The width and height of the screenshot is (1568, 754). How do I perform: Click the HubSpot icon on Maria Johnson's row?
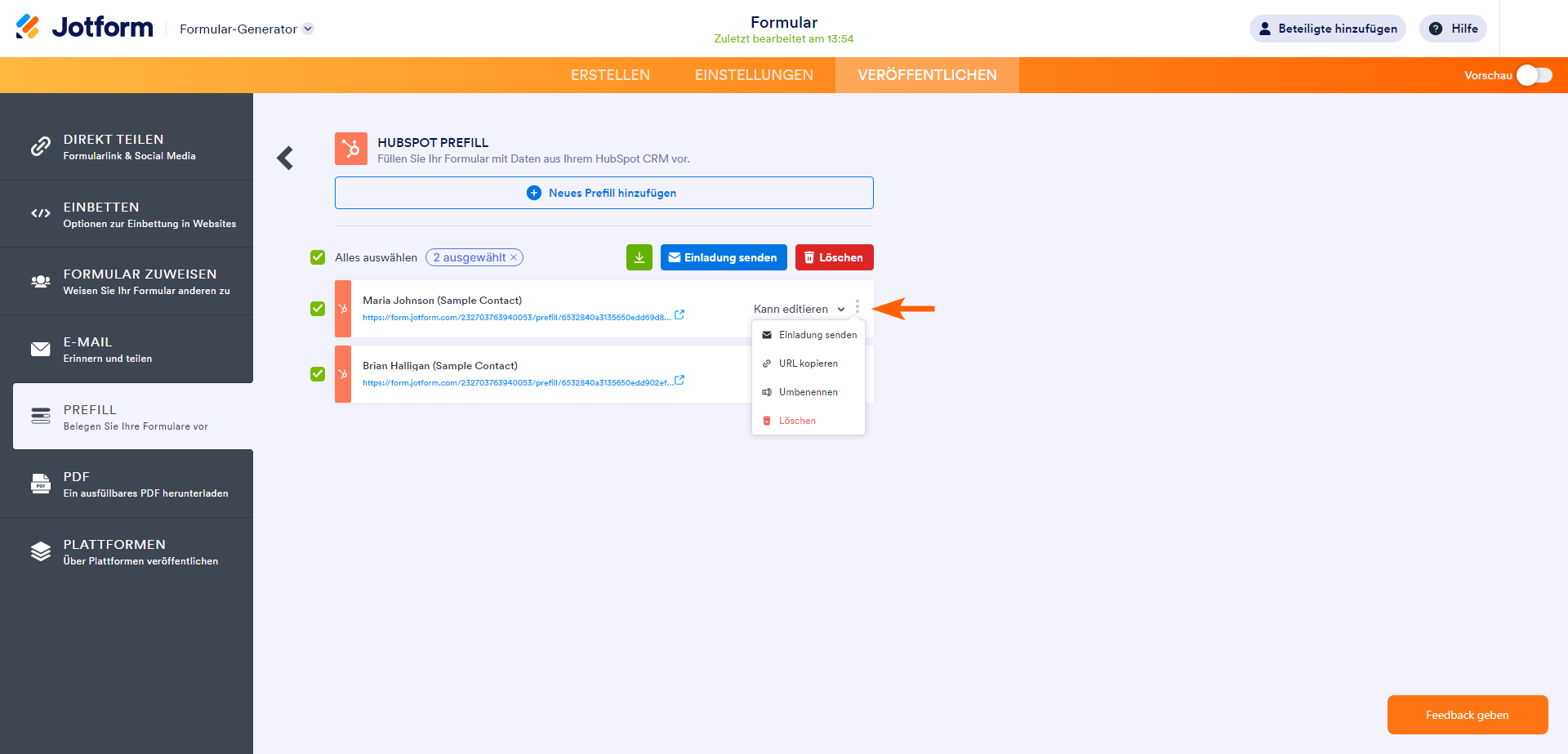click(343, 309)
